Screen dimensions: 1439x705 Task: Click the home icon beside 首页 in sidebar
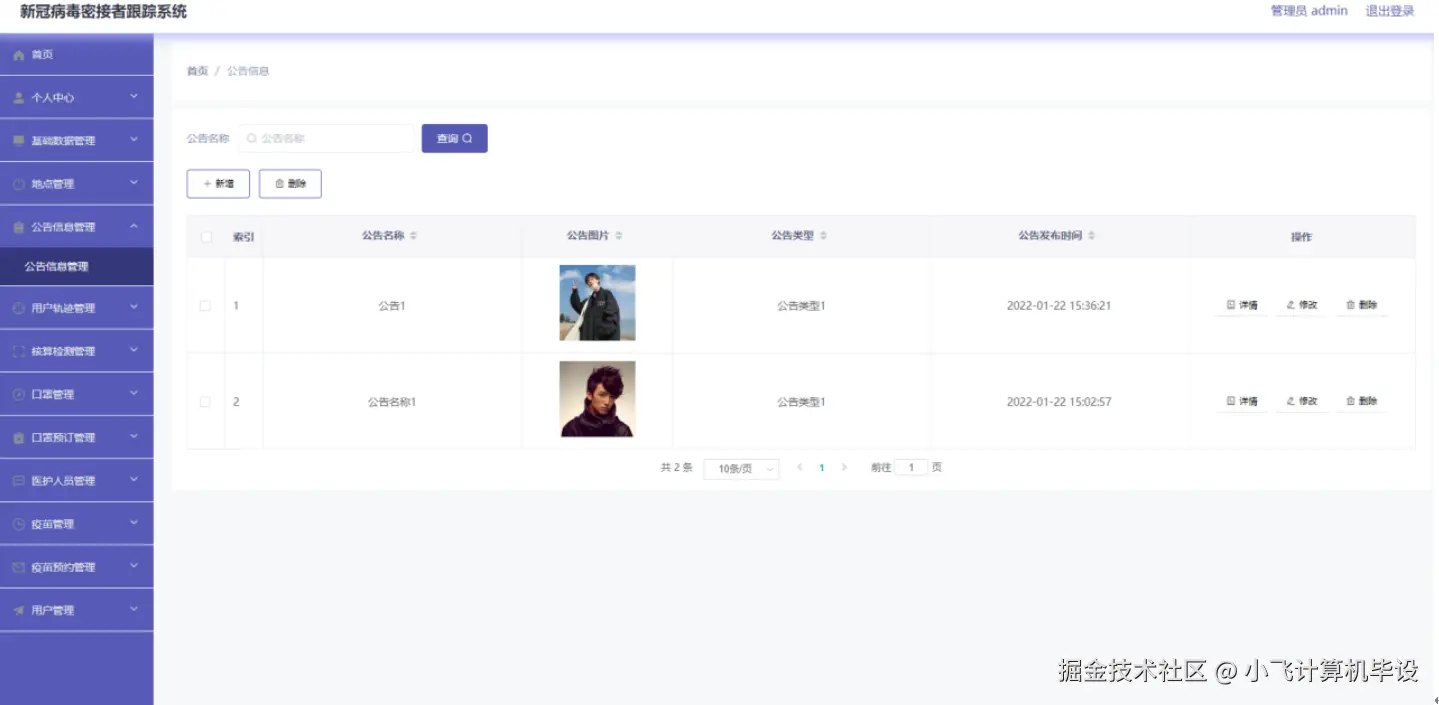[x=18, y=55]
